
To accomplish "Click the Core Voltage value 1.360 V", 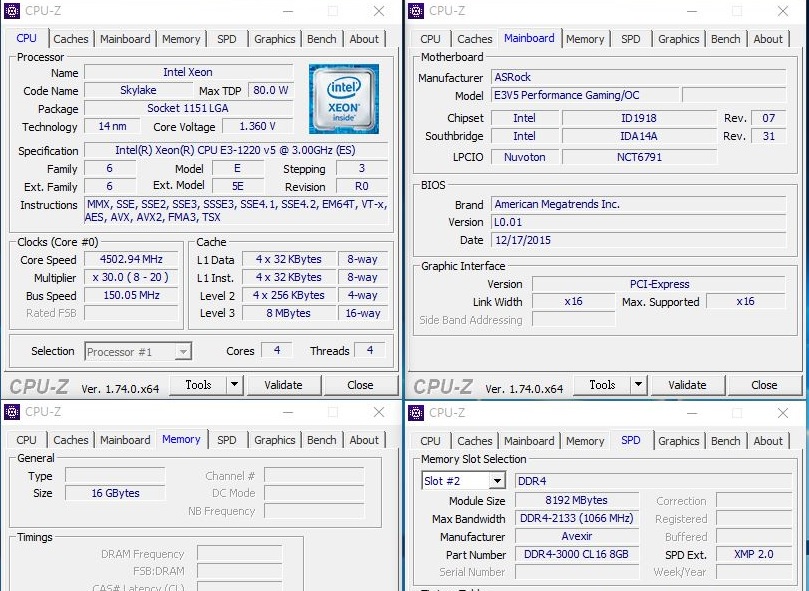I will click(257, 126).
